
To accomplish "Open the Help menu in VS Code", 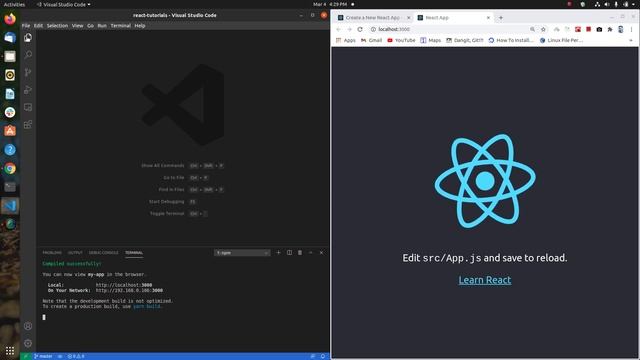I will [140, 26].
